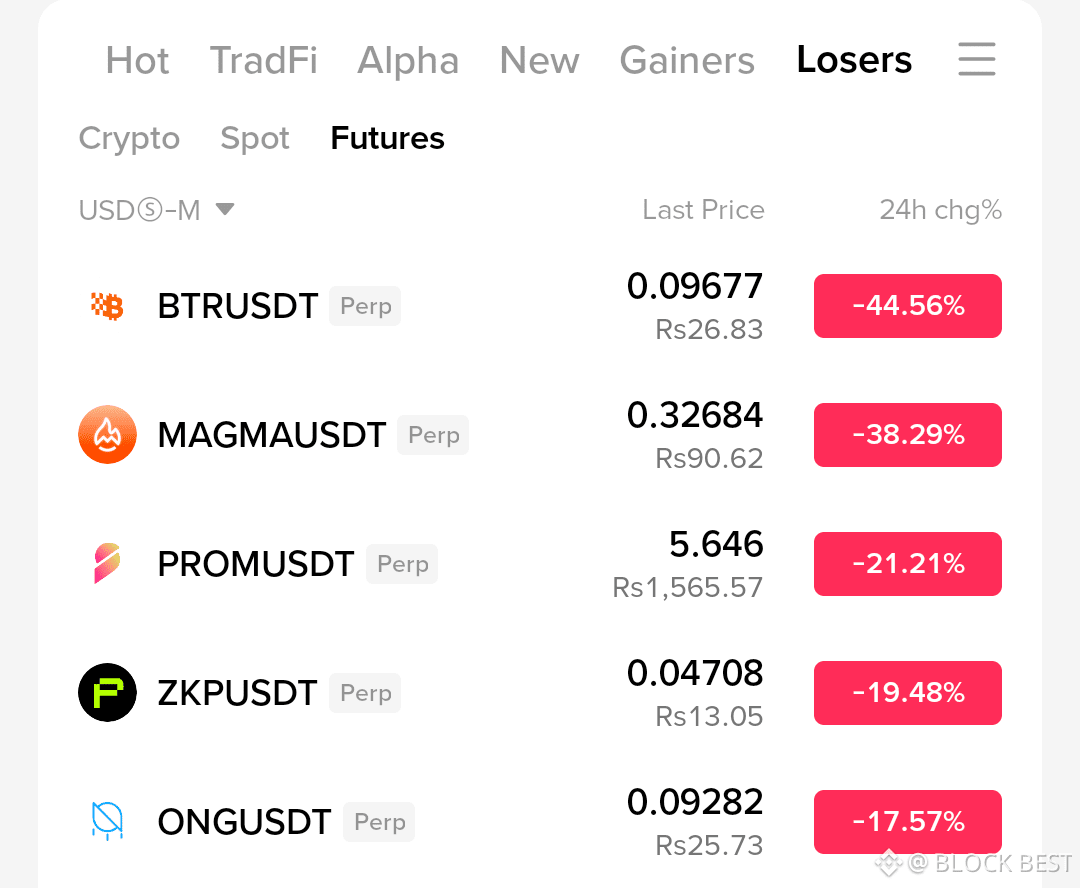This screenshot has height=888, width=1080.
Task: Click the -21.21% PROMUSDT change badge
Action: pyautogui.click(x=908, y=564)
